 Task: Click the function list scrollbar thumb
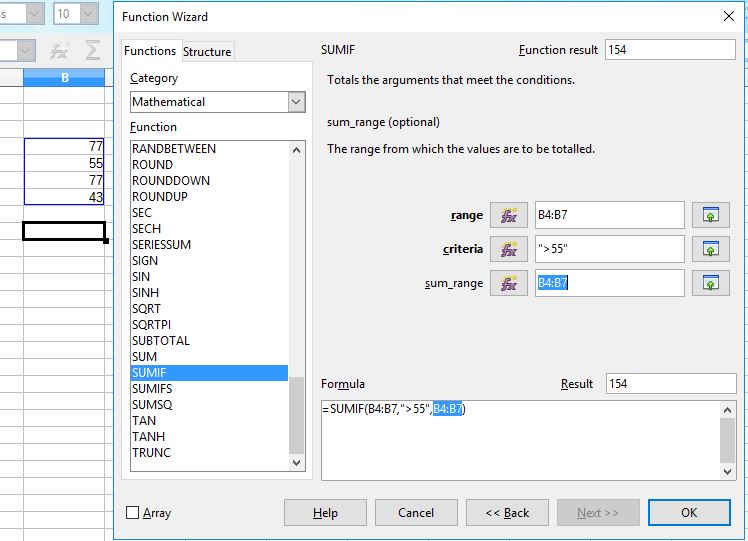[296, 415]
